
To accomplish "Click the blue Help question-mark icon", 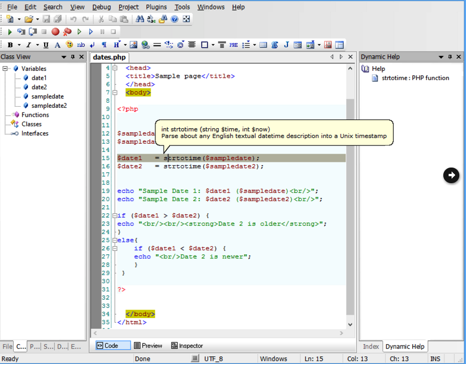I will (174, 19).
